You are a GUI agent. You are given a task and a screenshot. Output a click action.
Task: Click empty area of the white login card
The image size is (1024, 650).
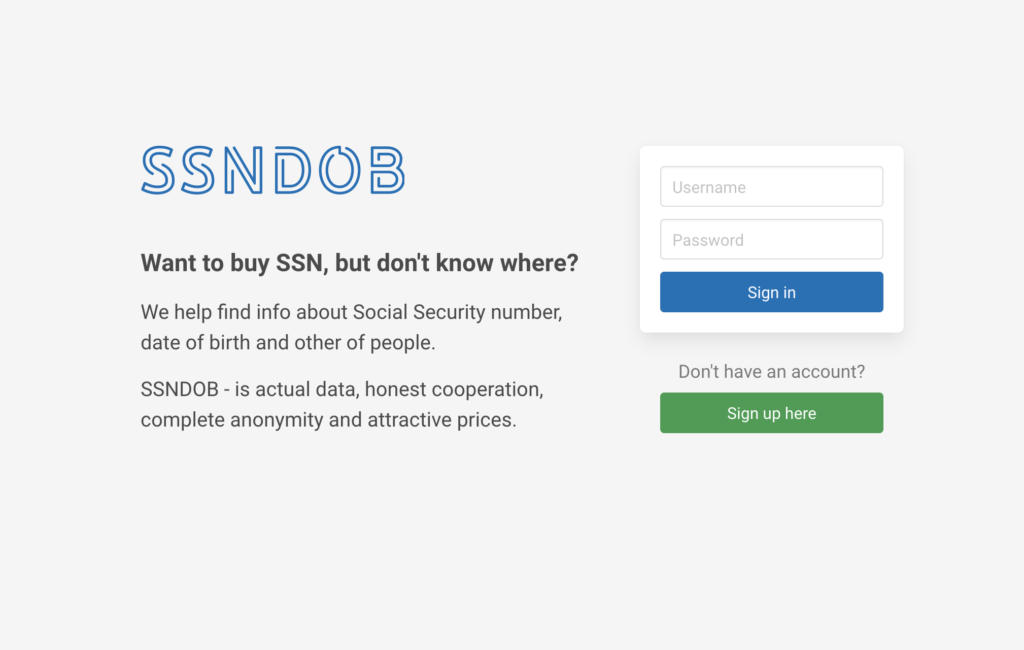771,323
